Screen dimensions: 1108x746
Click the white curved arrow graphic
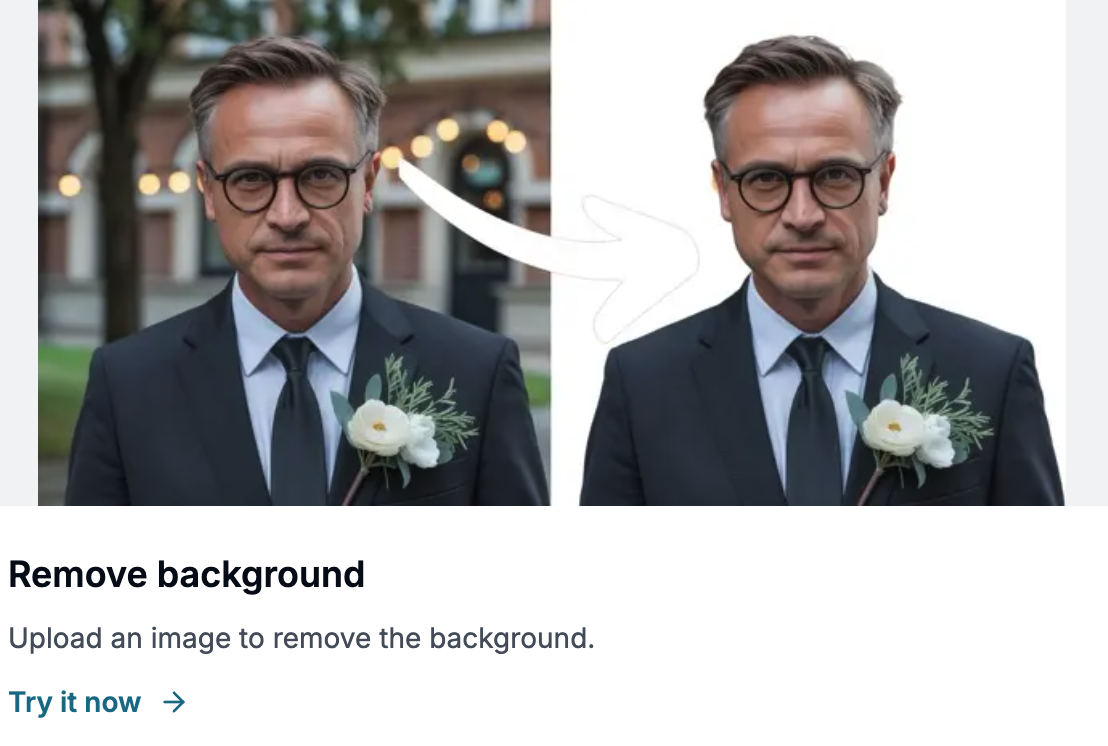(x=548, y=251)
